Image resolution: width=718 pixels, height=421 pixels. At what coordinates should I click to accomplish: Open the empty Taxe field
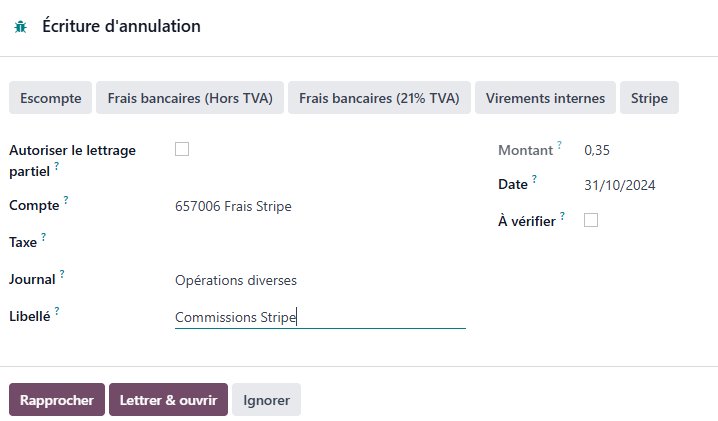(x=320, y=243)
